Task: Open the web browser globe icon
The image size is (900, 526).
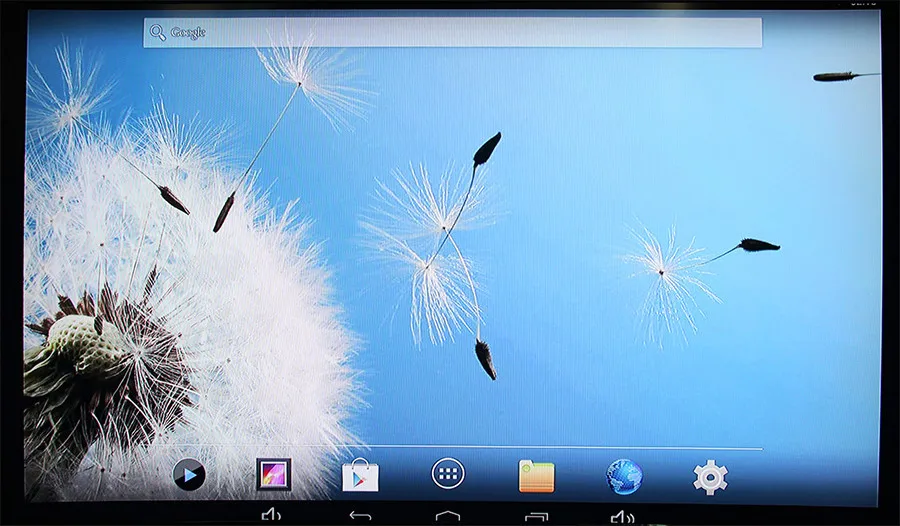Action: point(624,476)
